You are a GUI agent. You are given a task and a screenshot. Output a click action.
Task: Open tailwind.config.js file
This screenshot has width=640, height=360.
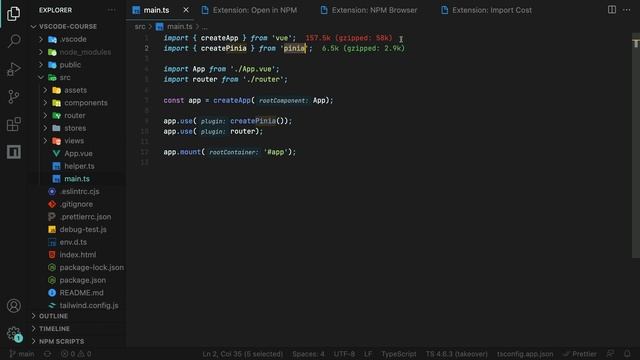click(89, 305)
